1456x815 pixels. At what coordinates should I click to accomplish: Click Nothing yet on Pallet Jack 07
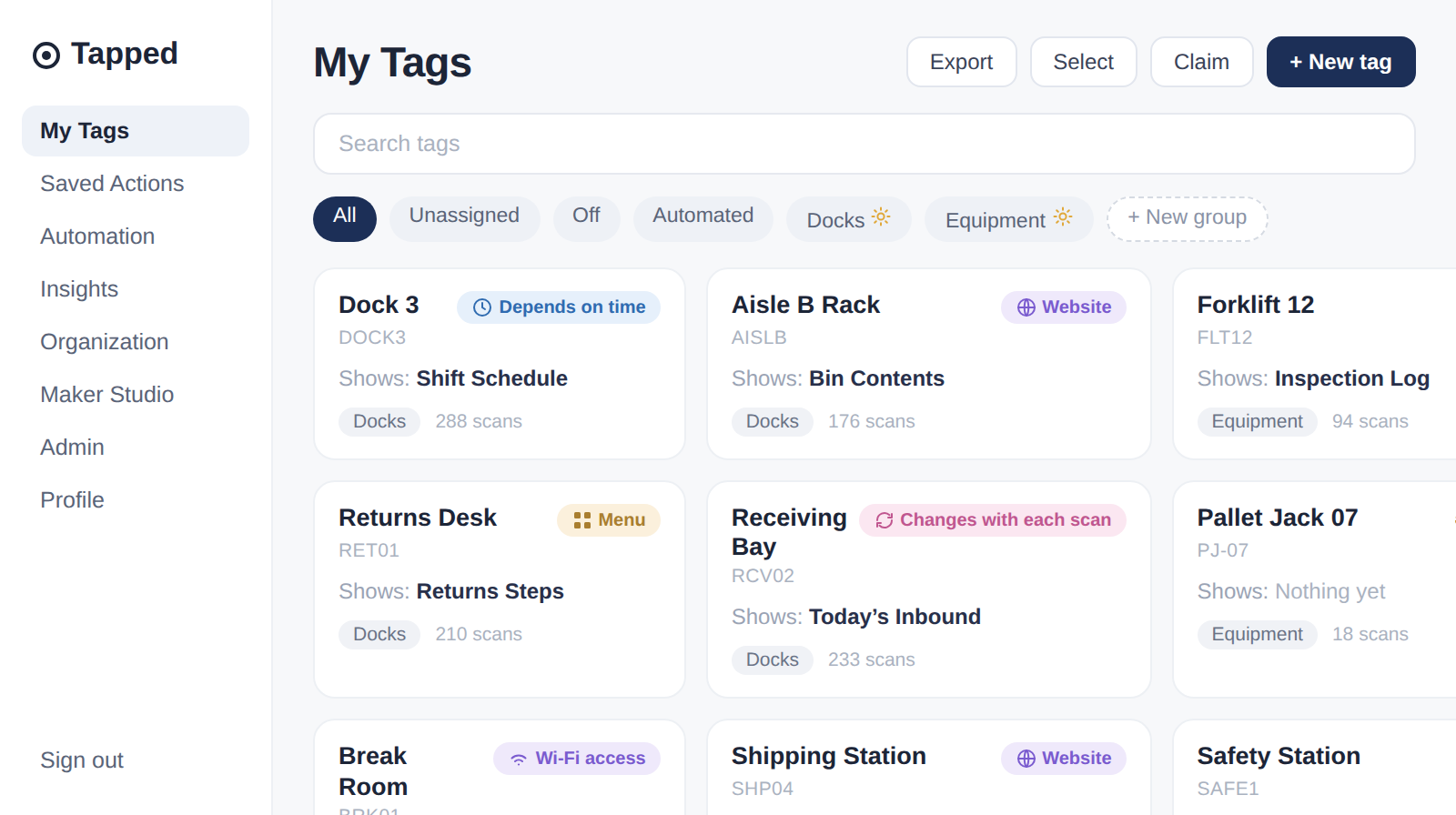pos(1330,591)
